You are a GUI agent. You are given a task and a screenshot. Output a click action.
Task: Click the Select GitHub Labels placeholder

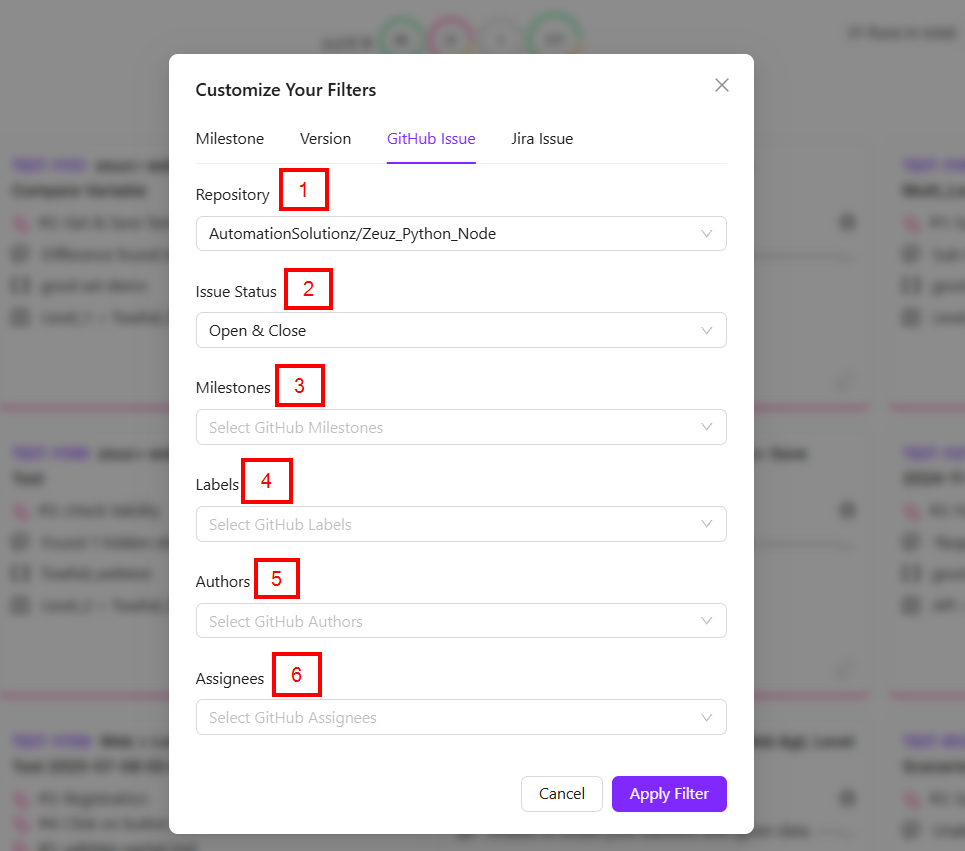[x=280, y=525]
